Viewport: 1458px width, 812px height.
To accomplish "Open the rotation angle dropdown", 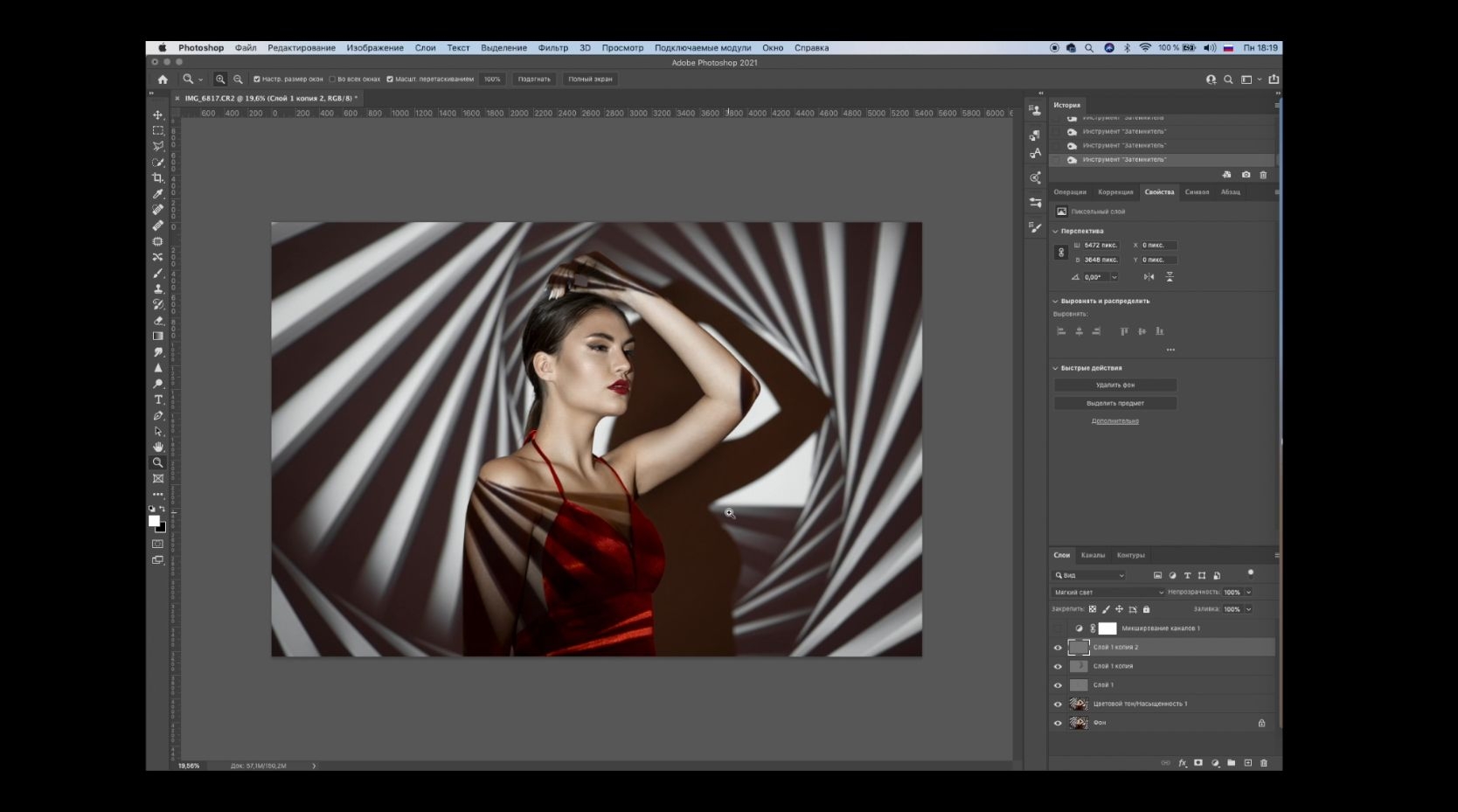I will tap(1114, 277).
